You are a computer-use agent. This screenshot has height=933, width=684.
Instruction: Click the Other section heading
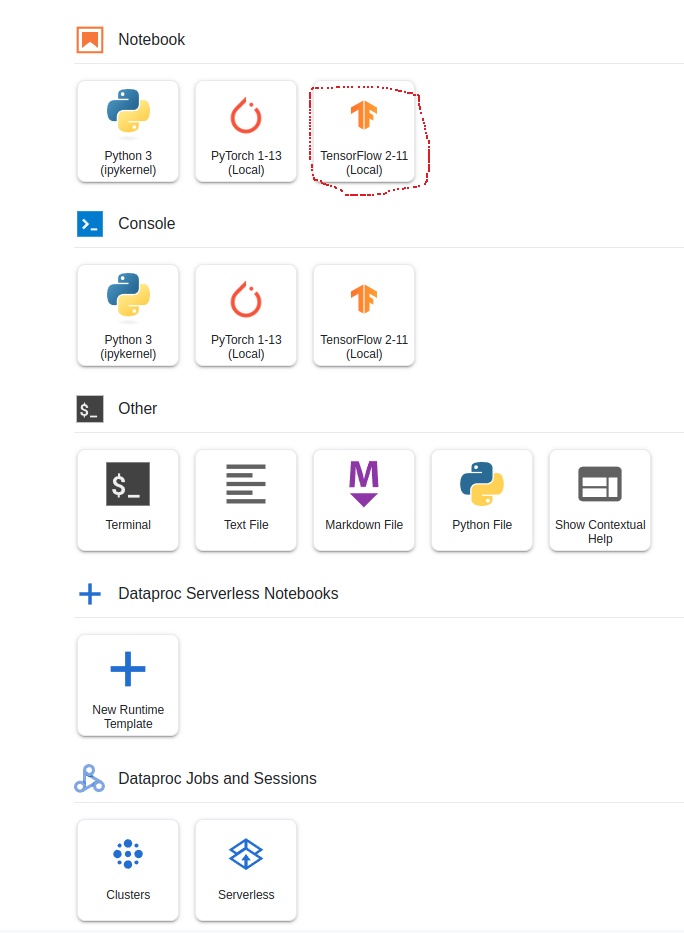pyautogui.click(x=138, y=408)
